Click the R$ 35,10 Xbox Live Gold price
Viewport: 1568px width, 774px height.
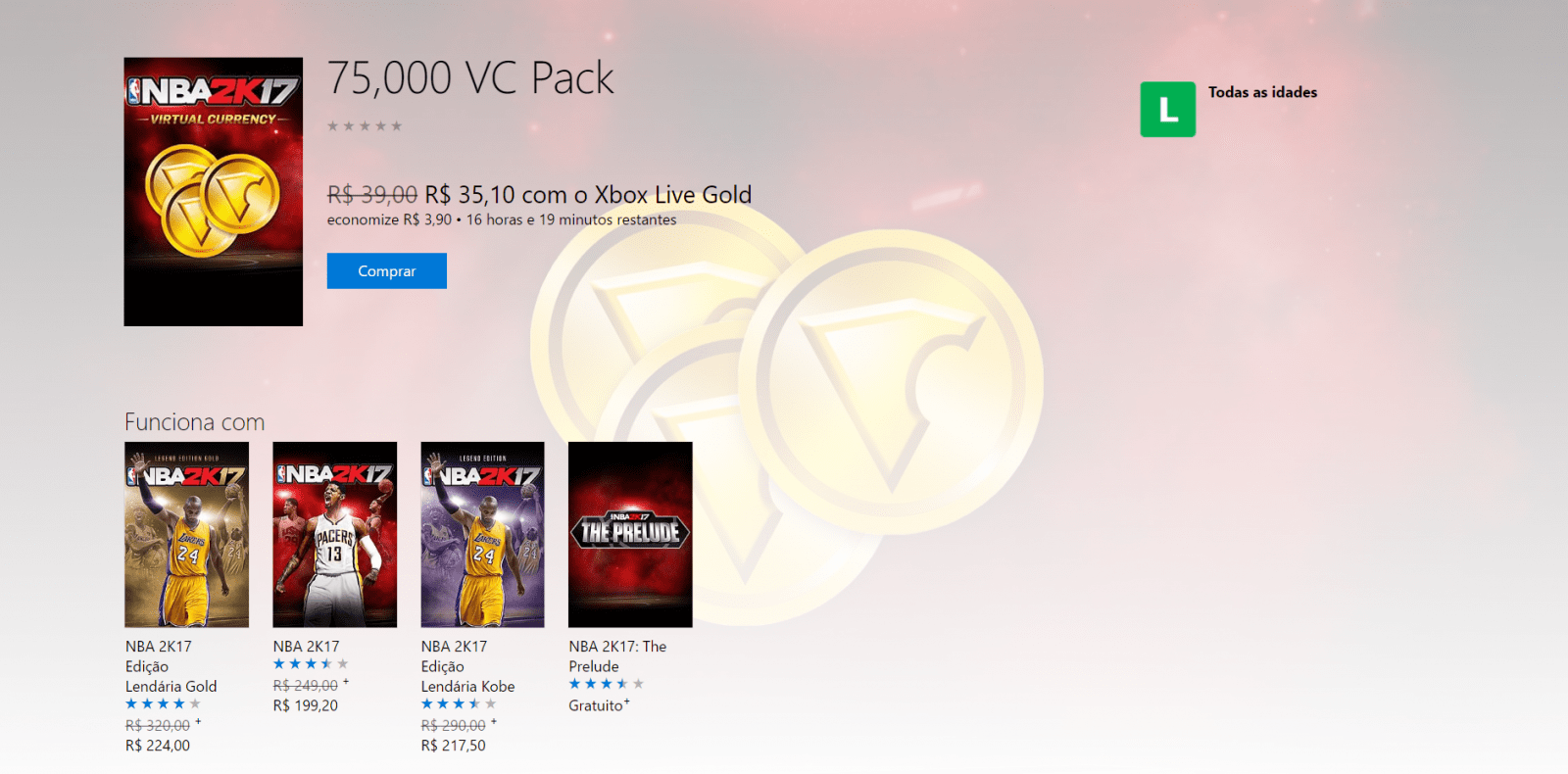click(587, 195)
